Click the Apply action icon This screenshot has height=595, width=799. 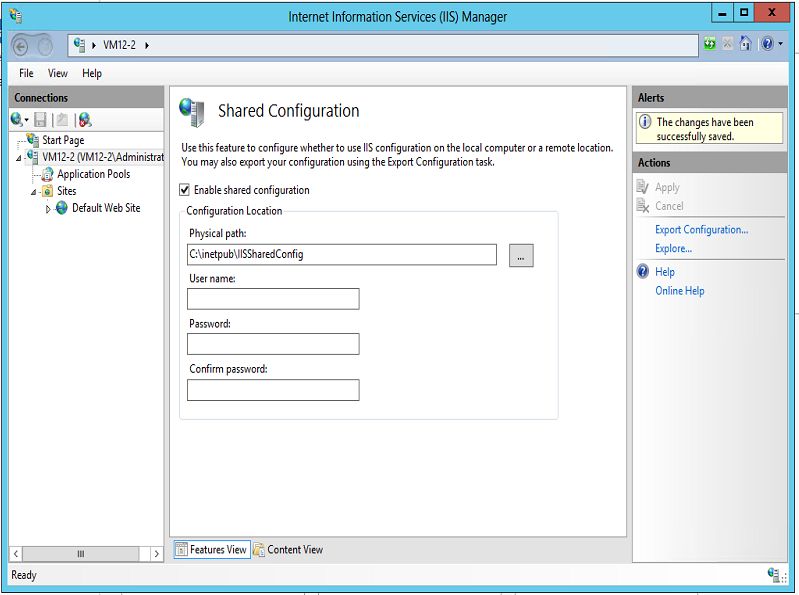[643, 187]
